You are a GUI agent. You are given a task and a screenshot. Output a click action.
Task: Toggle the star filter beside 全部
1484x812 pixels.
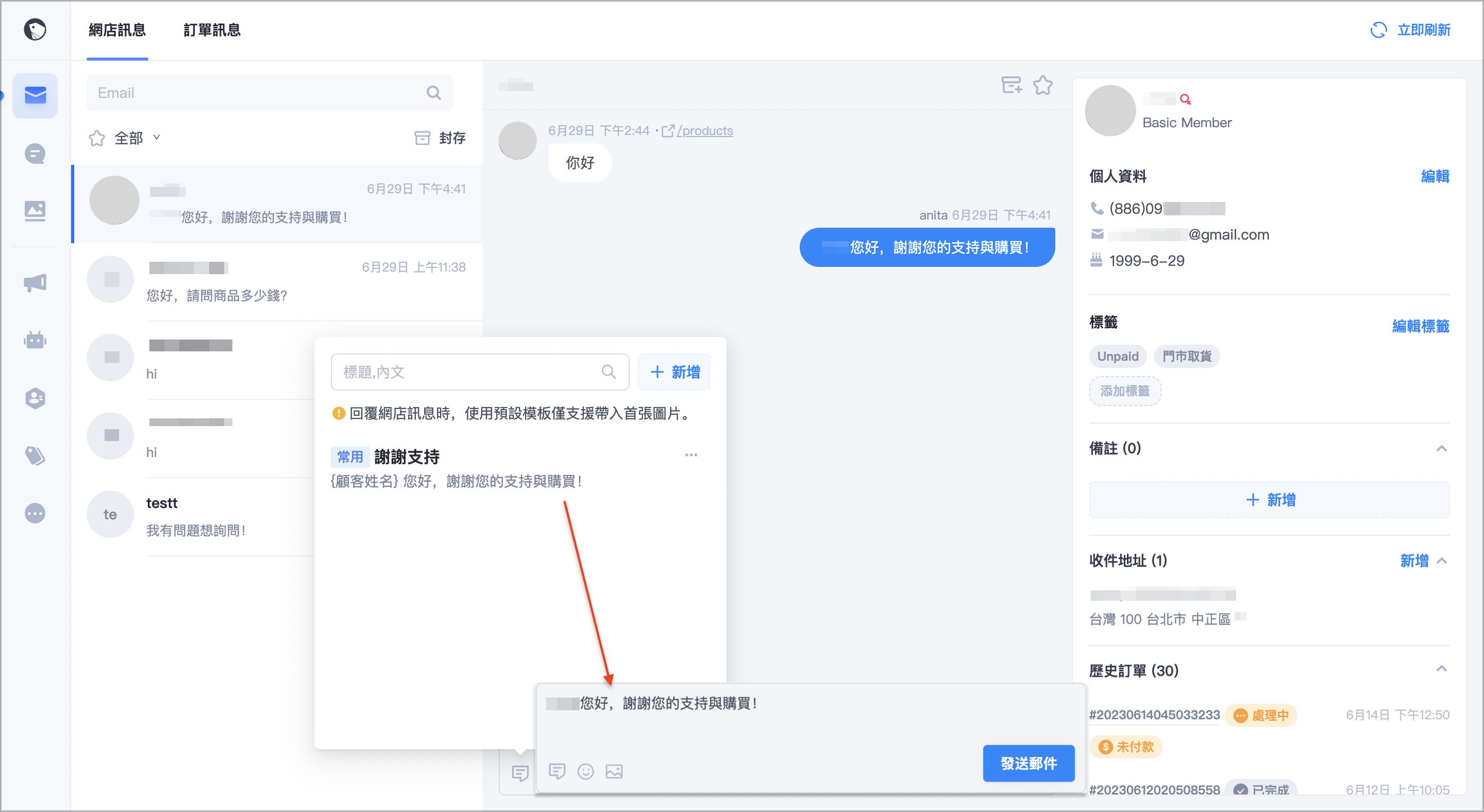point(97,138)
